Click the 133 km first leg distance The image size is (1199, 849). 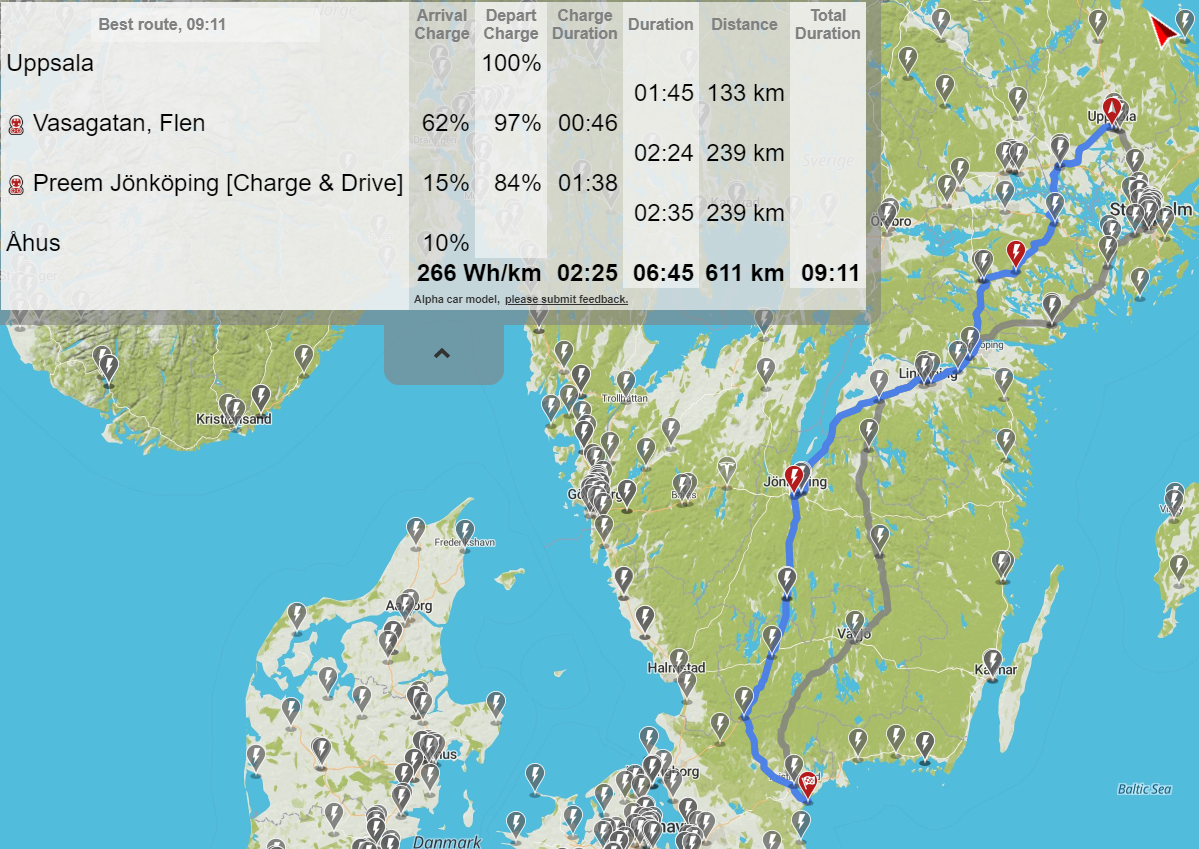pos(746,93)
